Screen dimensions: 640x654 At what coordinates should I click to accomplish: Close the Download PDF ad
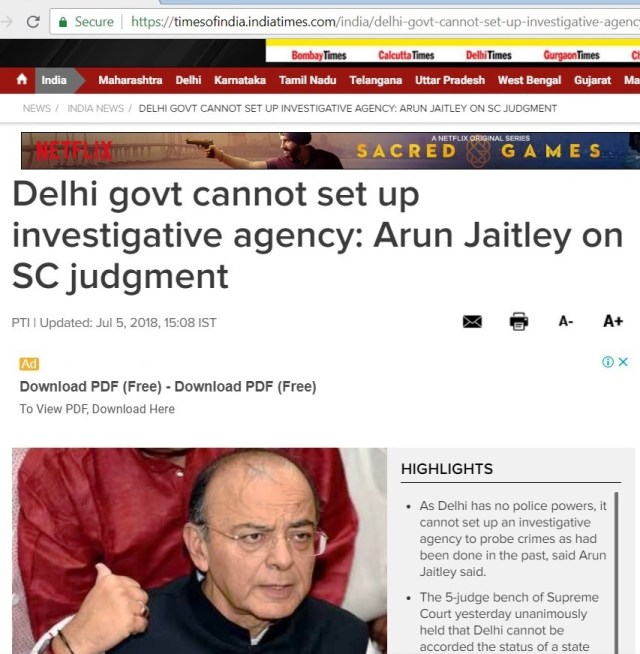[x=623, y=362]
